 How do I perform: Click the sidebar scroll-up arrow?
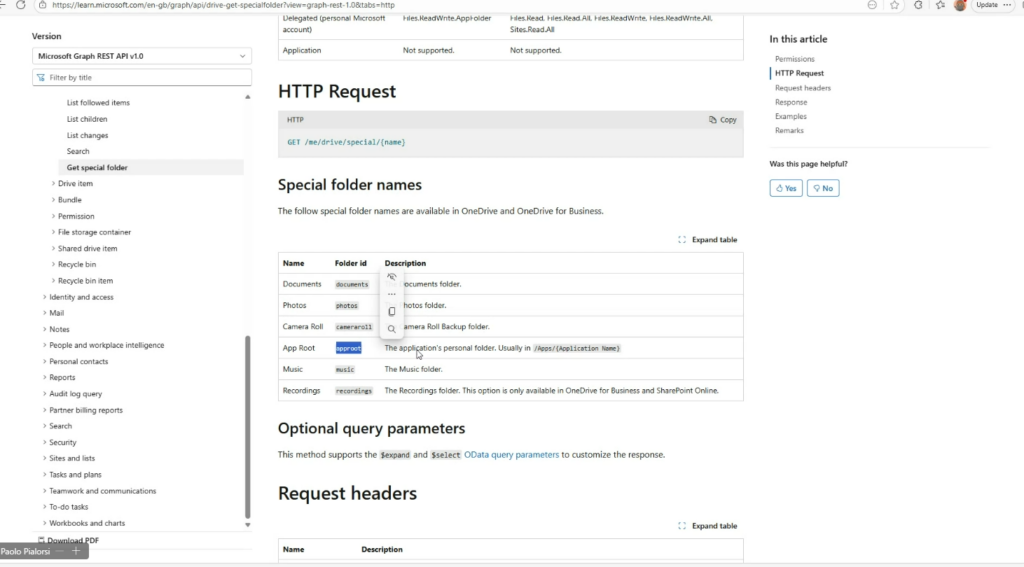pos(248,97)
